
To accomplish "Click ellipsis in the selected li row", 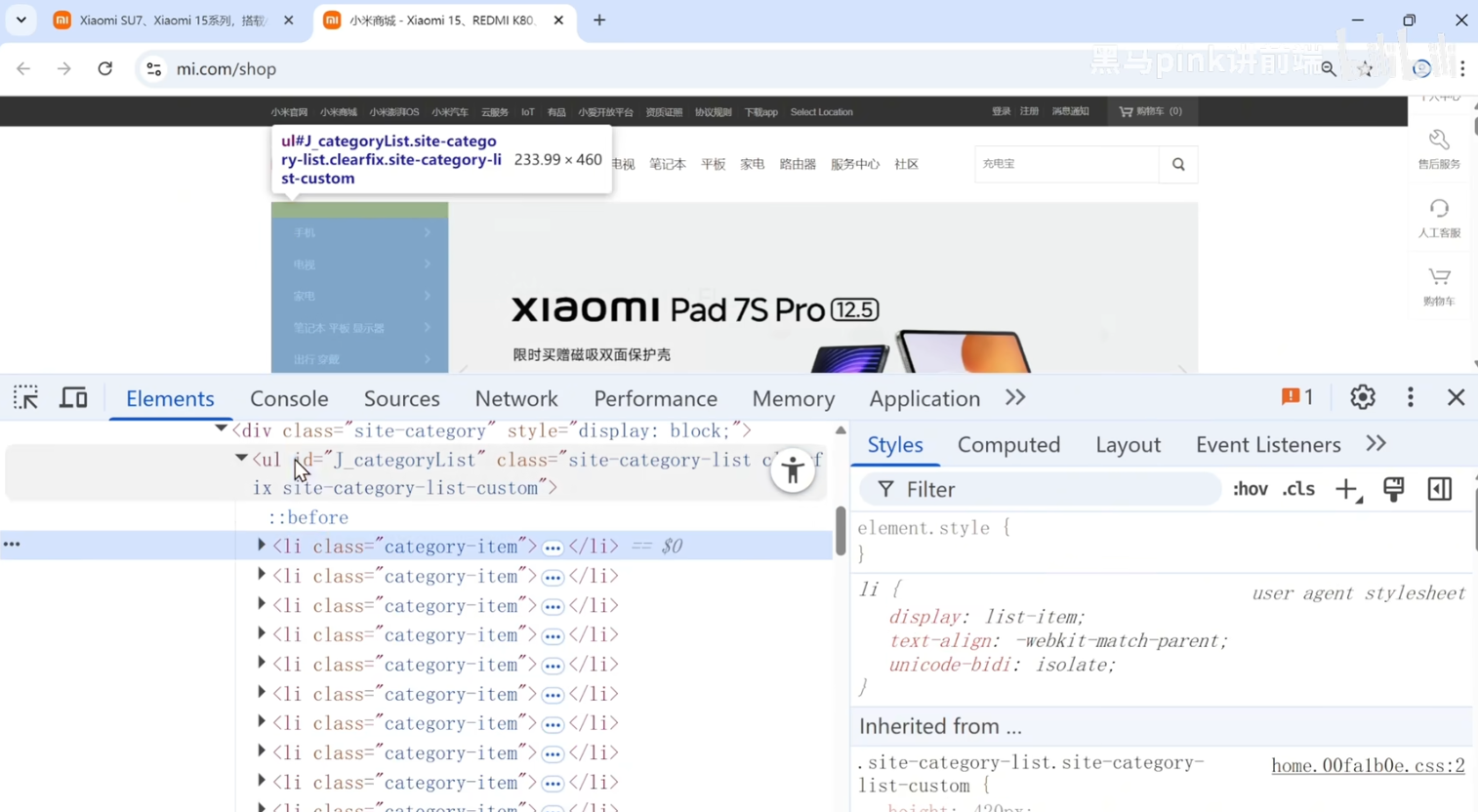I will click(553, 548).
